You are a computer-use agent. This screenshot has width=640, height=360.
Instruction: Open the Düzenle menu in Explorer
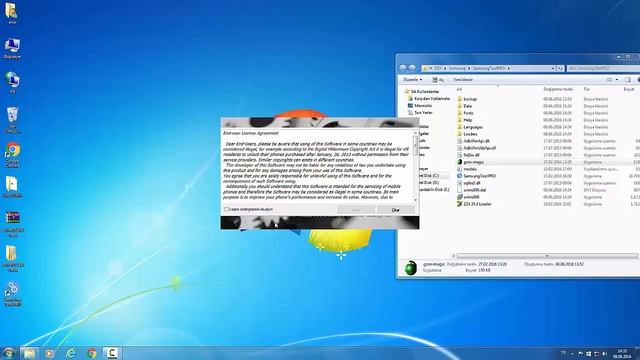412,80
